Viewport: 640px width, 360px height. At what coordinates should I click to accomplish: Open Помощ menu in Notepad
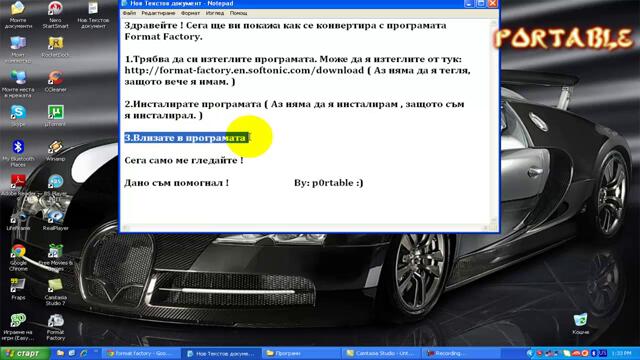coord(238,13)
